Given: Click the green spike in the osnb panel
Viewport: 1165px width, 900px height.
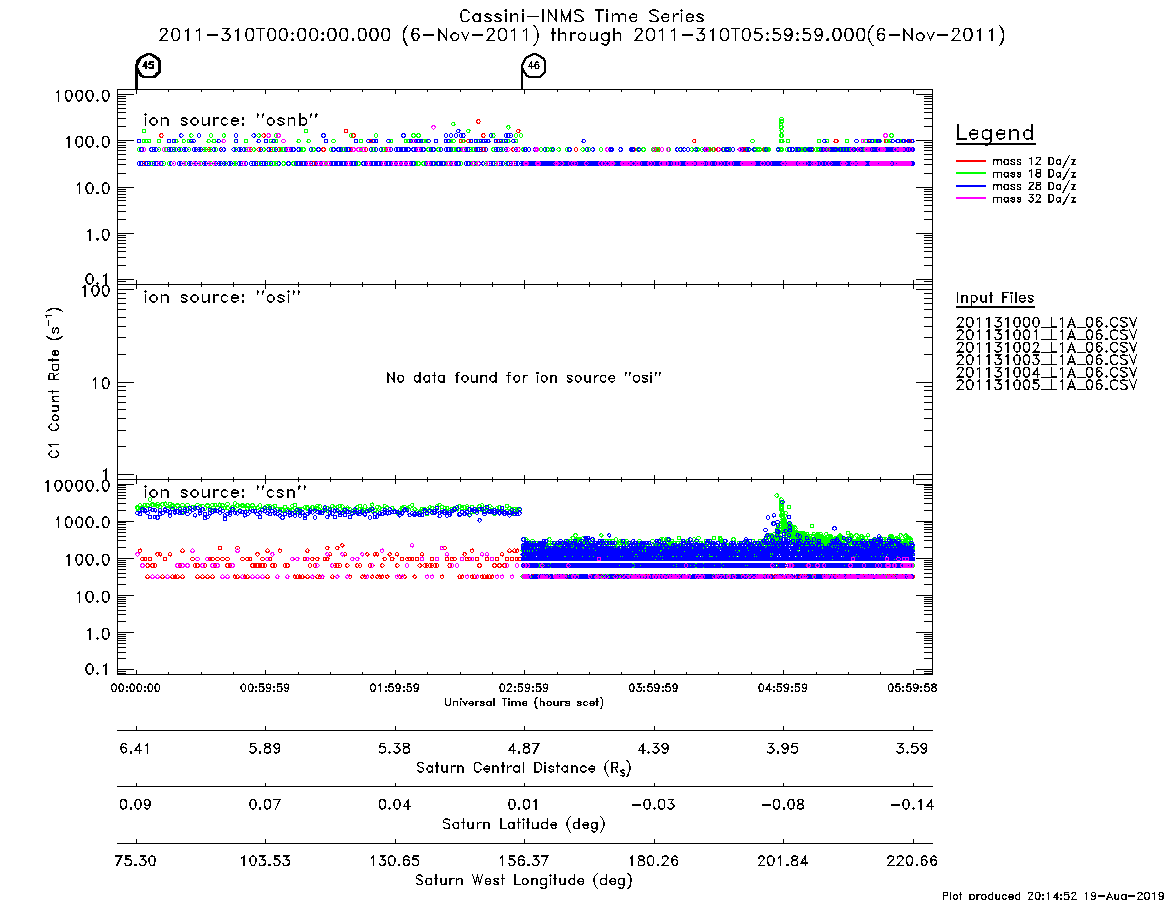Looking at the screenshot, I should point(781,128).
